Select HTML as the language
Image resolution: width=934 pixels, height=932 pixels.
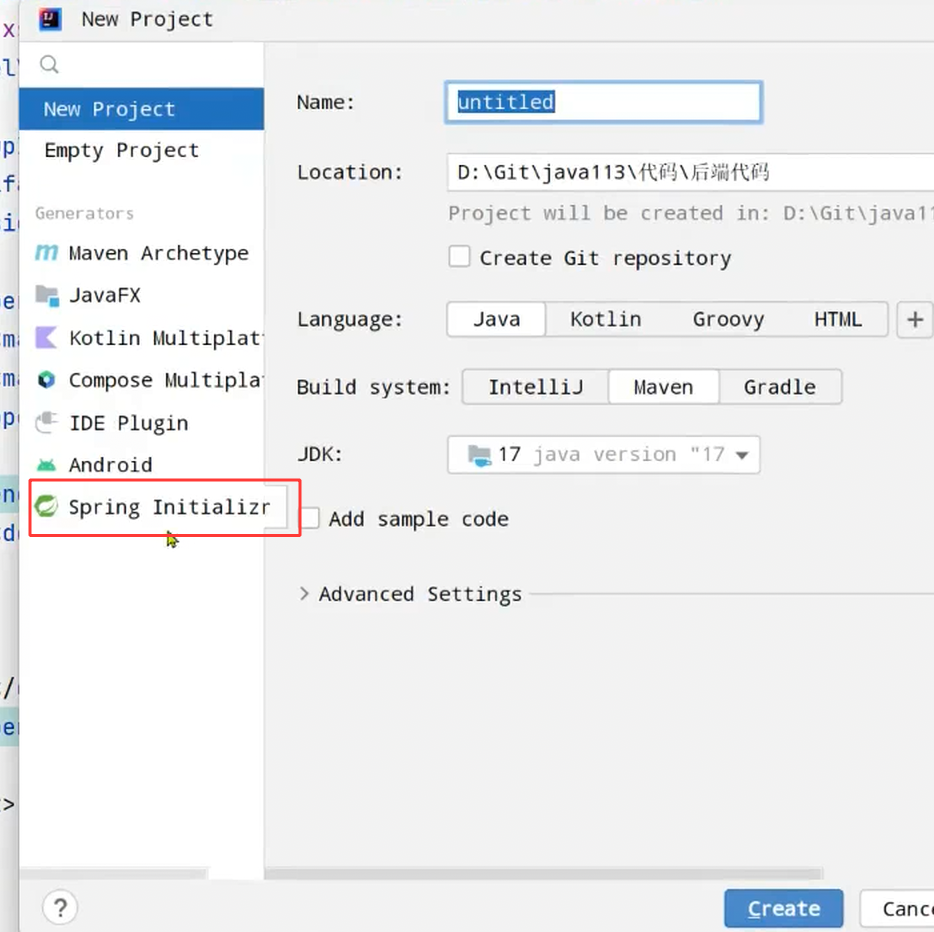tap(838, 320)
